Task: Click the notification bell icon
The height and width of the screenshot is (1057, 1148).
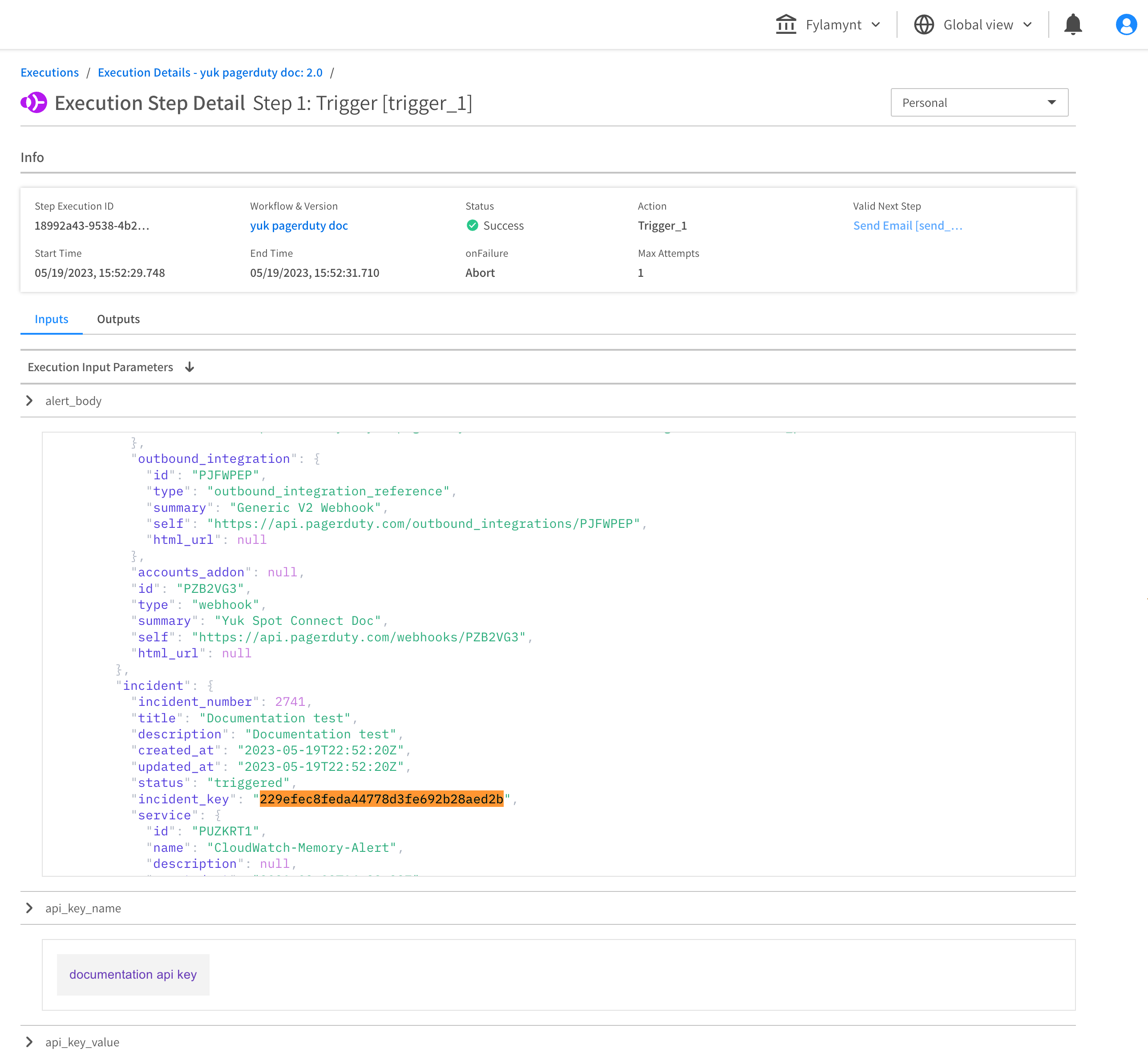Action: click(1072, 24)
